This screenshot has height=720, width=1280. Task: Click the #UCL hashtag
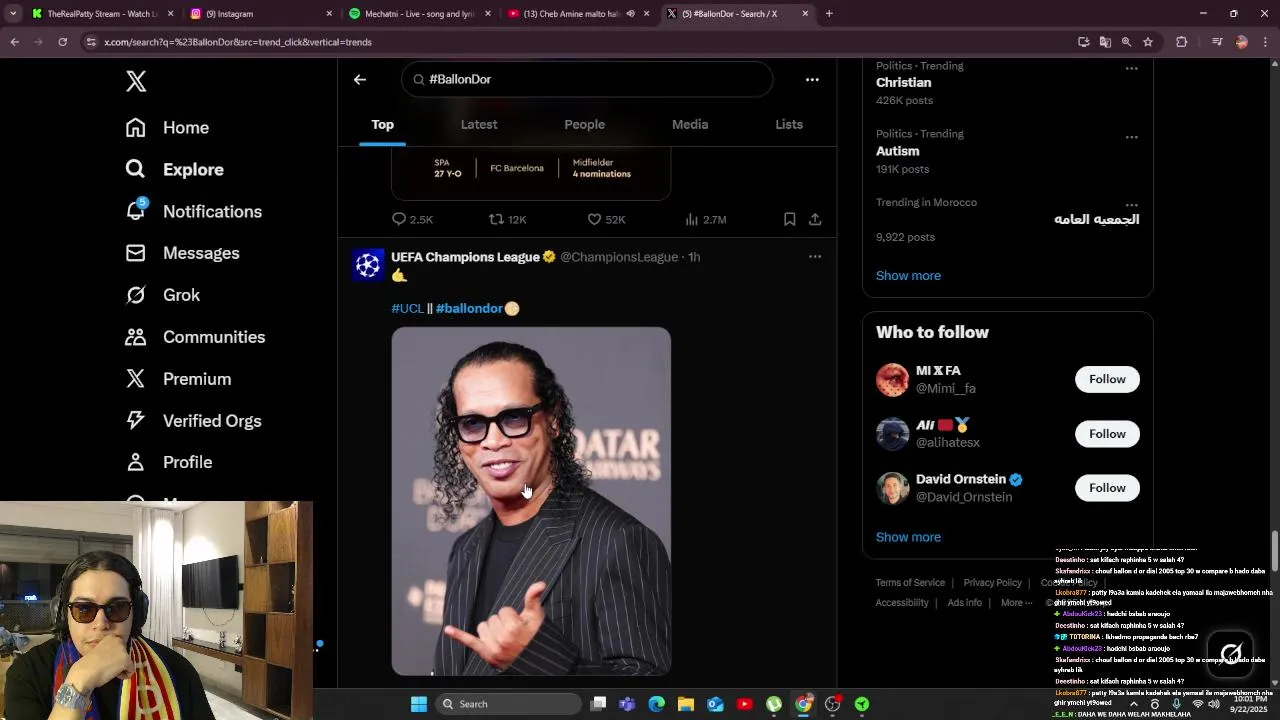[407, 308]
